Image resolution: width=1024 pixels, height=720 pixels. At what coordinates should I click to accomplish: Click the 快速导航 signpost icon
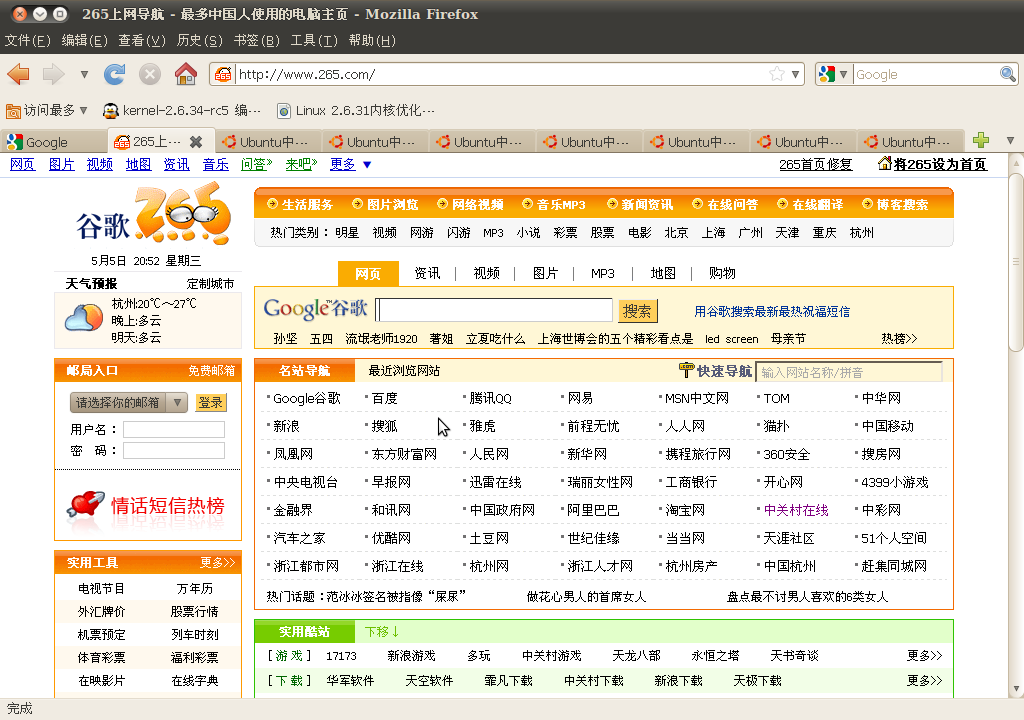tap(686, 370)
